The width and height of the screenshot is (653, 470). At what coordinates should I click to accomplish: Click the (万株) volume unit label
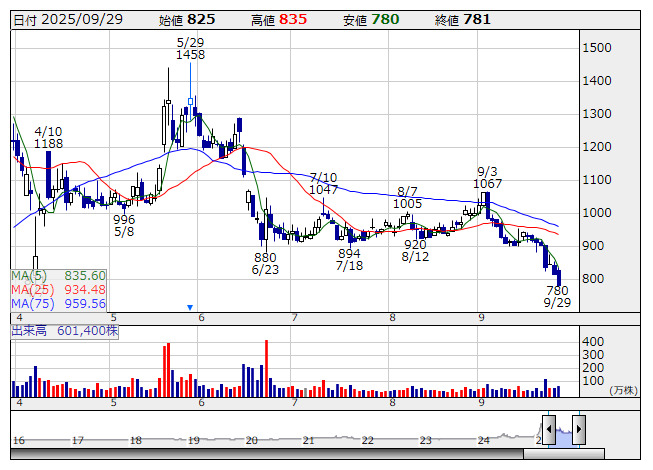pyautogui.click(x=623, y=390)
